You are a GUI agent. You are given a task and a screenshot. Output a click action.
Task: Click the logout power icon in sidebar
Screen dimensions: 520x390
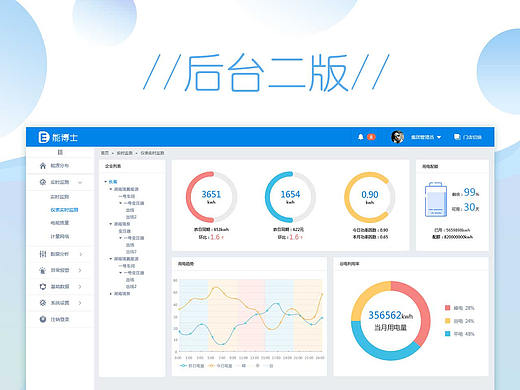[x=43, y=319]
